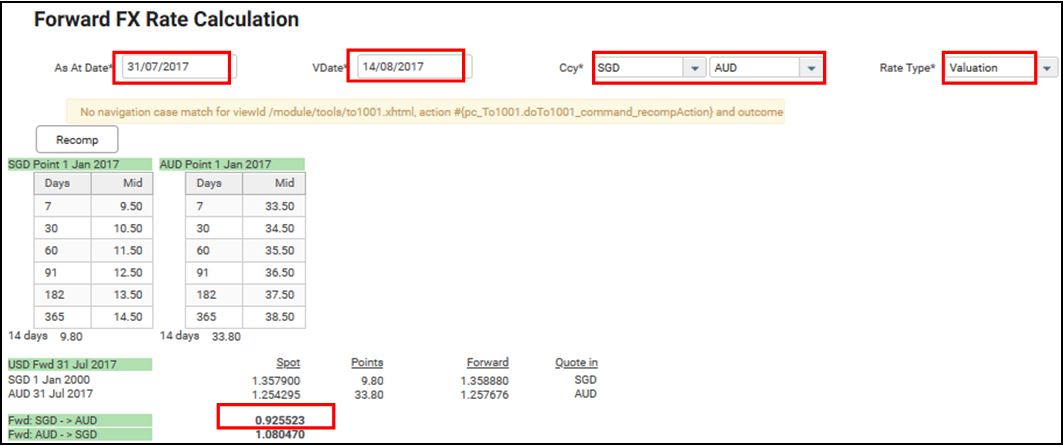
Task: Click the SGD 1 Jan 2000 row label
Action: tap(49, 380)
